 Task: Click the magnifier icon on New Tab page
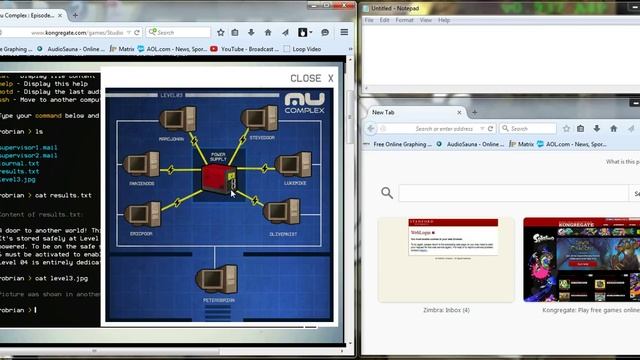click(387, 193)
